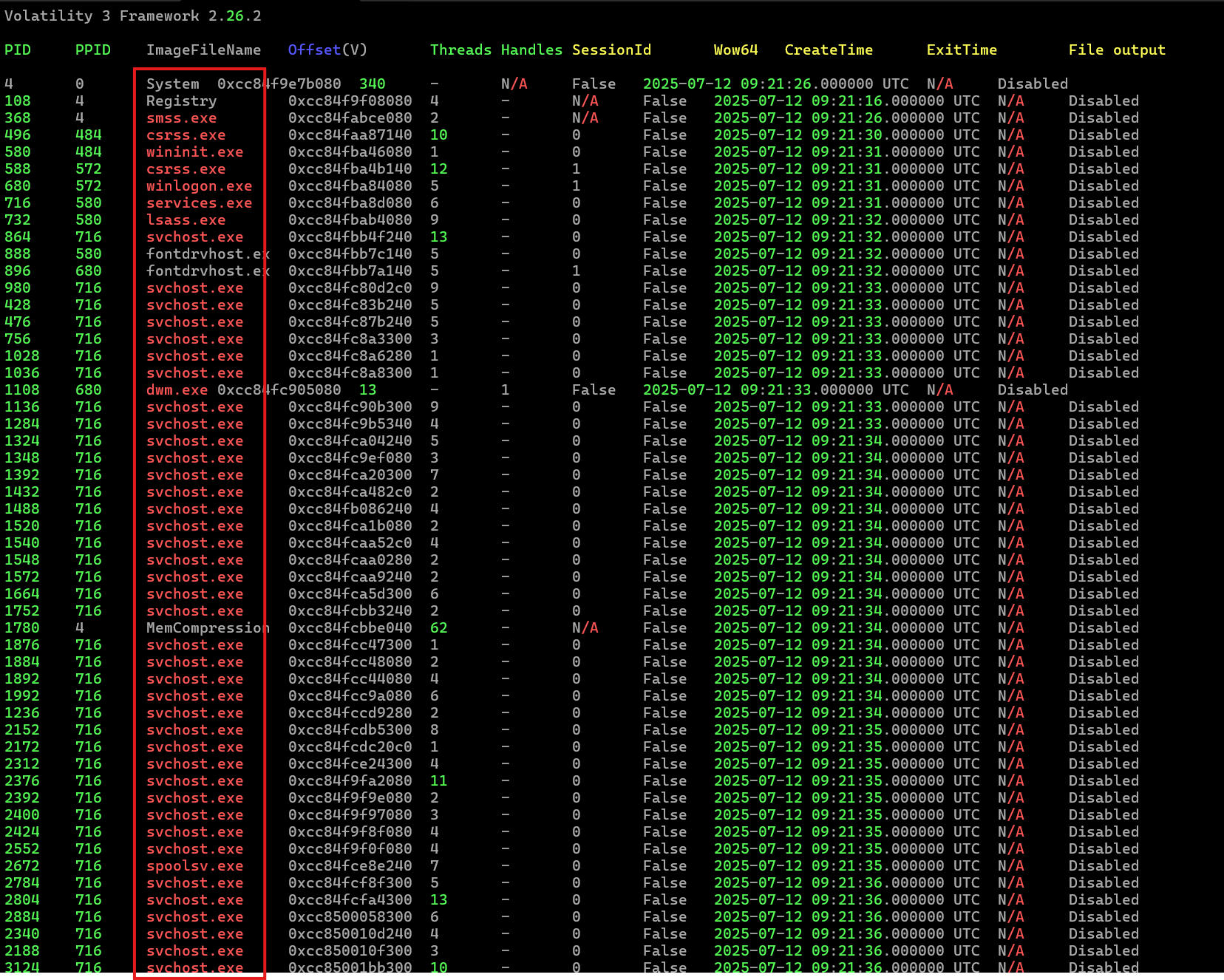Click the create time in the Registry row
The image size is (1224, 980).
pos(846,101)
